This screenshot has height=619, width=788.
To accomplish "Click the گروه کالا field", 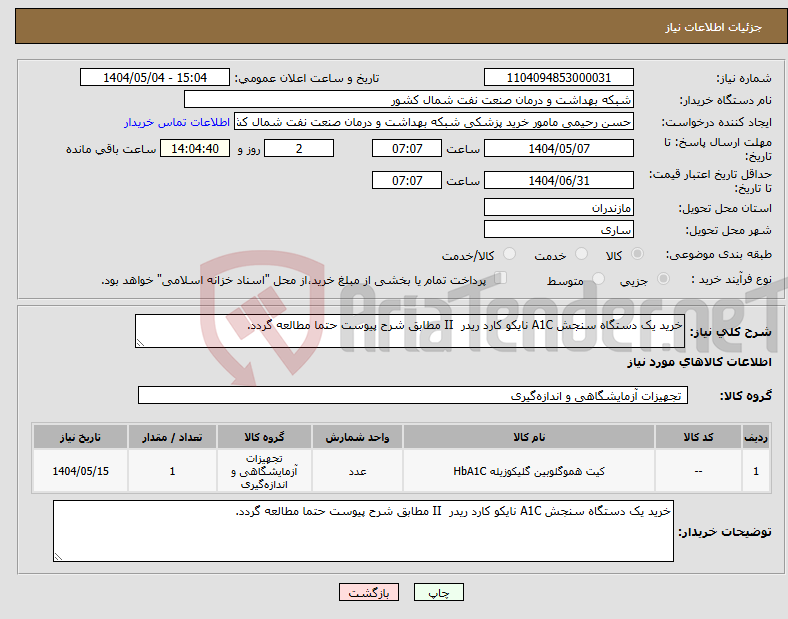I will coord(413,395).
